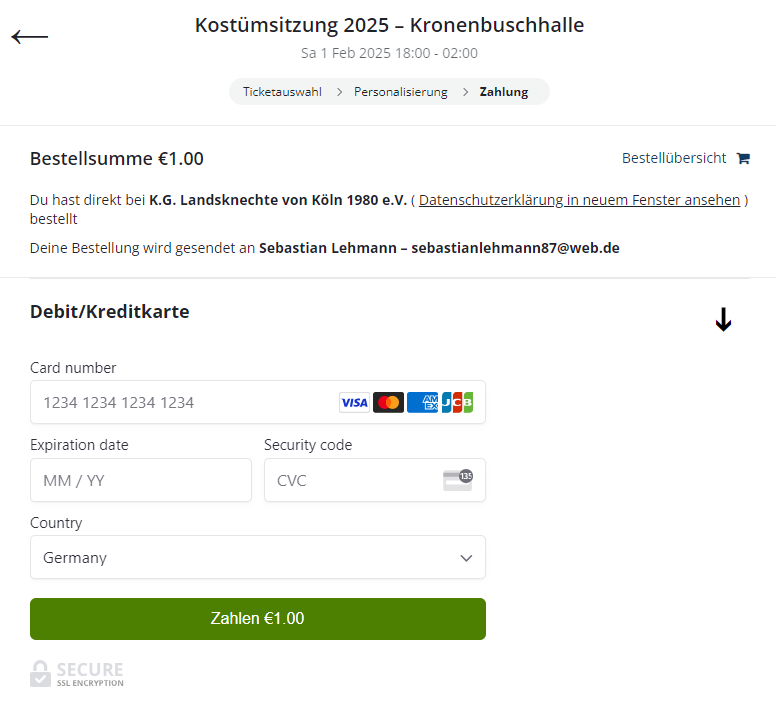This screenshot has width=776, height=706.
Task: Go to the Personalisierung step
Action: coord(400,92)
